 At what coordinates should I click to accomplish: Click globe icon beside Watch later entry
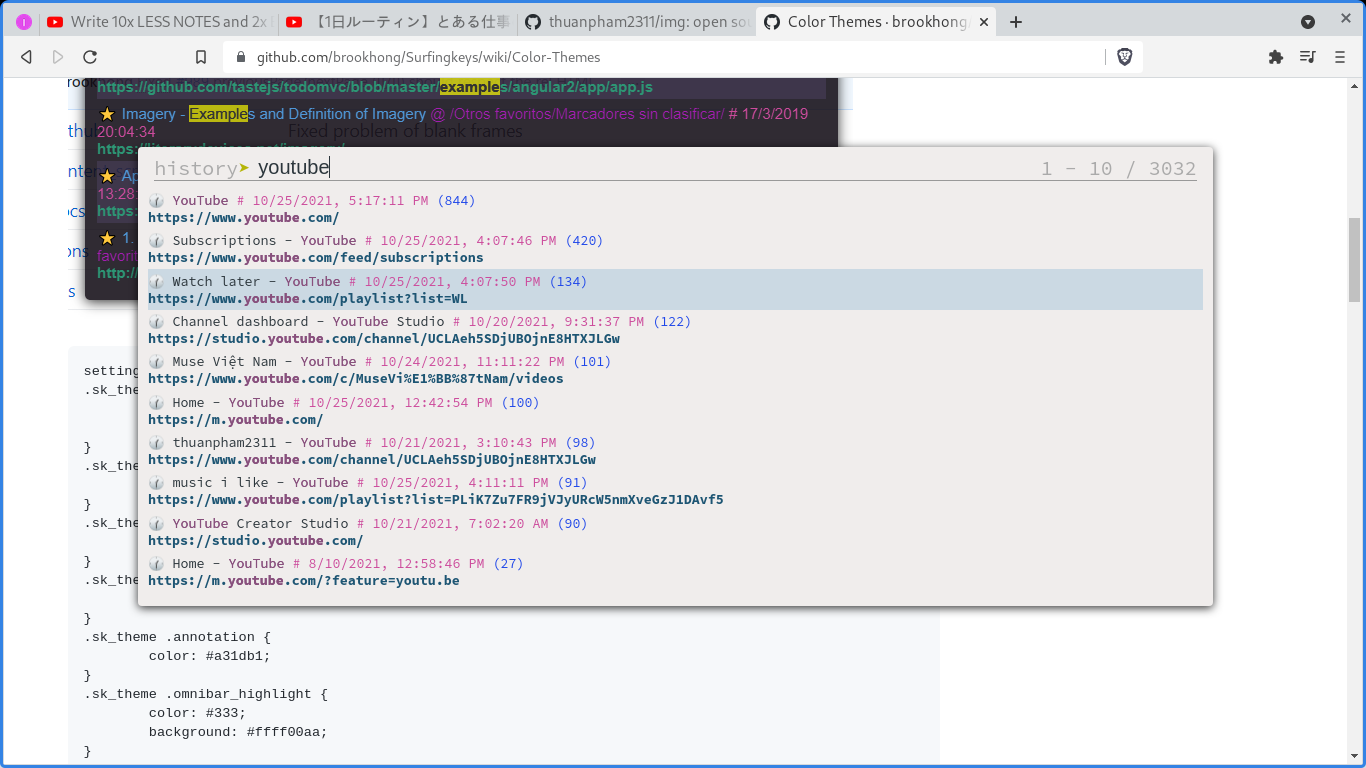click(156, 282)
